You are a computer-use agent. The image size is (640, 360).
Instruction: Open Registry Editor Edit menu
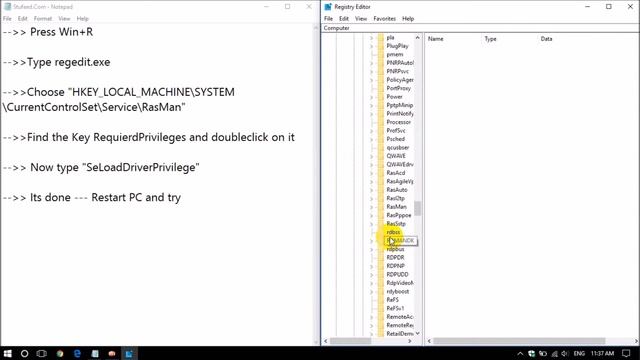pos(344,19)
